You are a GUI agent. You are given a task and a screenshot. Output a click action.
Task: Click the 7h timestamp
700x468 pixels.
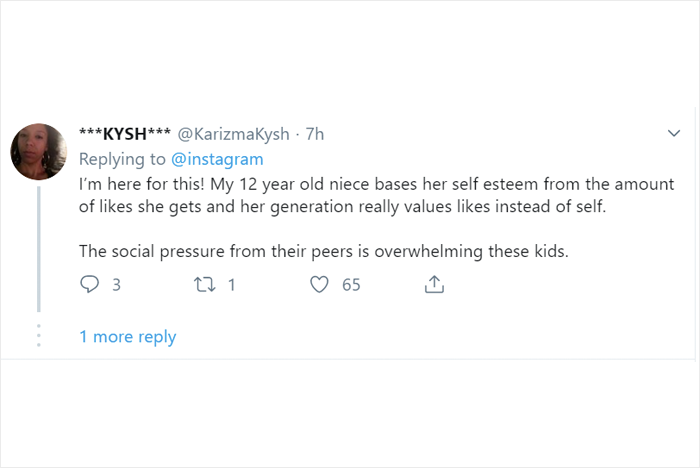[x=315, y=134]
